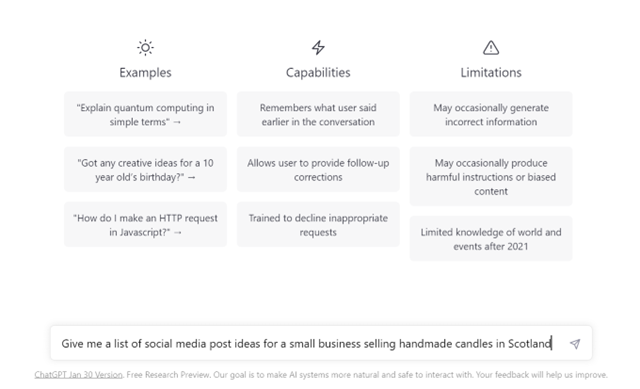Click the arrow in quantum computing example
This screenshot has width=640, height=389.
tap(177, 122)
